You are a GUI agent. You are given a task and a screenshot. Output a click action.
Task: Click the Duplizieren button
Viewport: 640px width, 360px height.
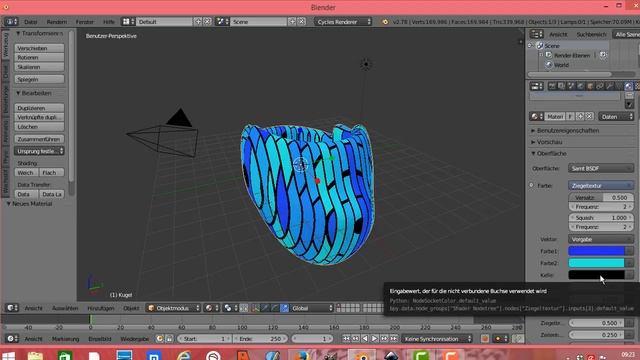pyautogui.click(x=39, y=108)
